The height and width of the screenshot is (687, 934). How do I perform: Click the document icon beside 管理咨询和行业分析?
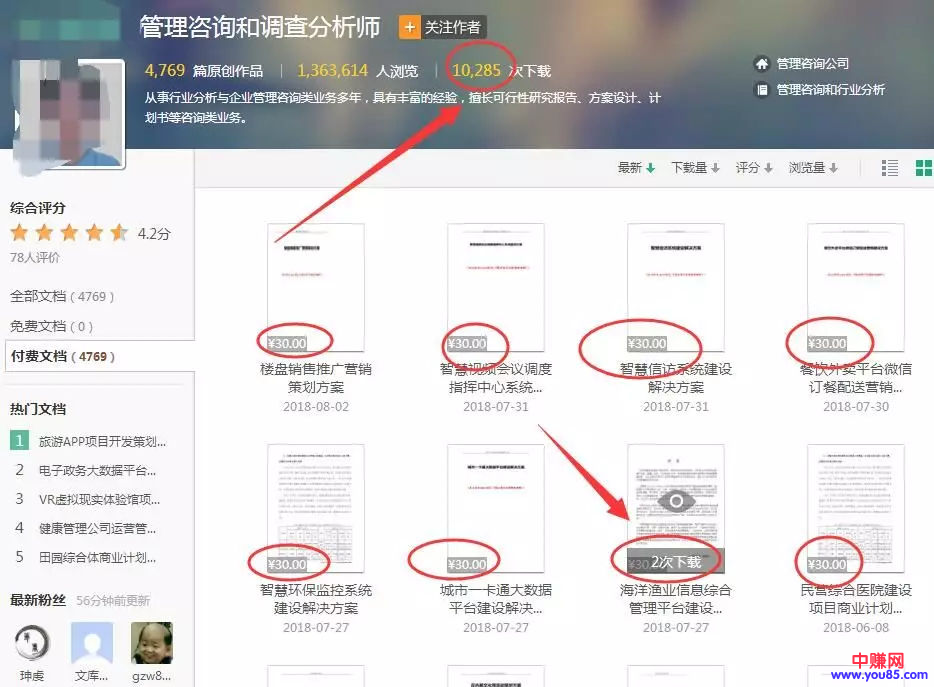(x=762, y=90)
